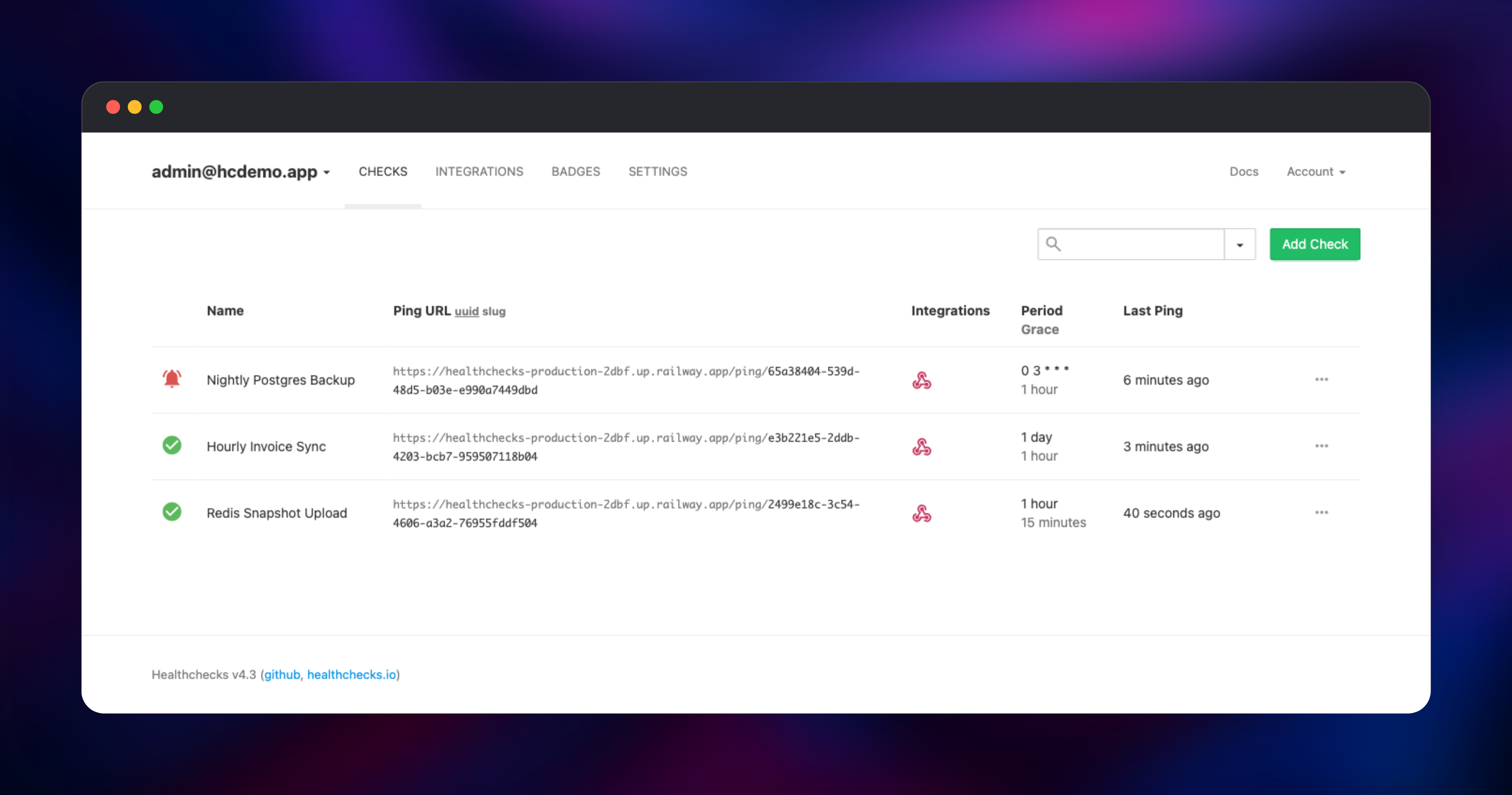Open the Integrations tab
The height and width of the screenshot is (795, 1512).
click(479, 171)
